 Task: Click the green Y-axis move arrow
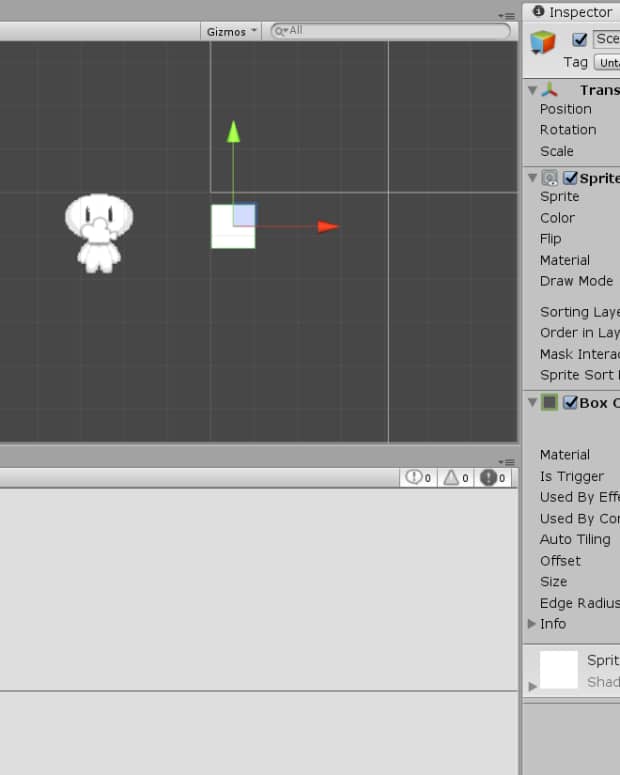pos(233,133)
